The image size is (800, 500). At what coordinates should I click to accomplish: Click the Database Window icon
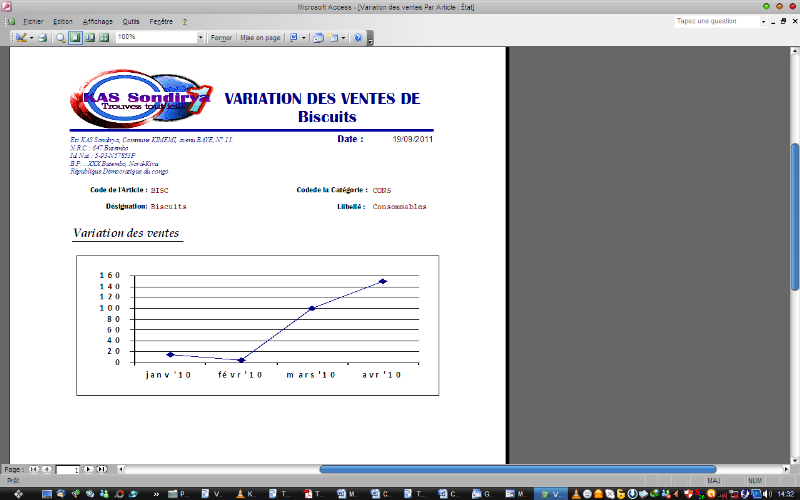point(318,38)
